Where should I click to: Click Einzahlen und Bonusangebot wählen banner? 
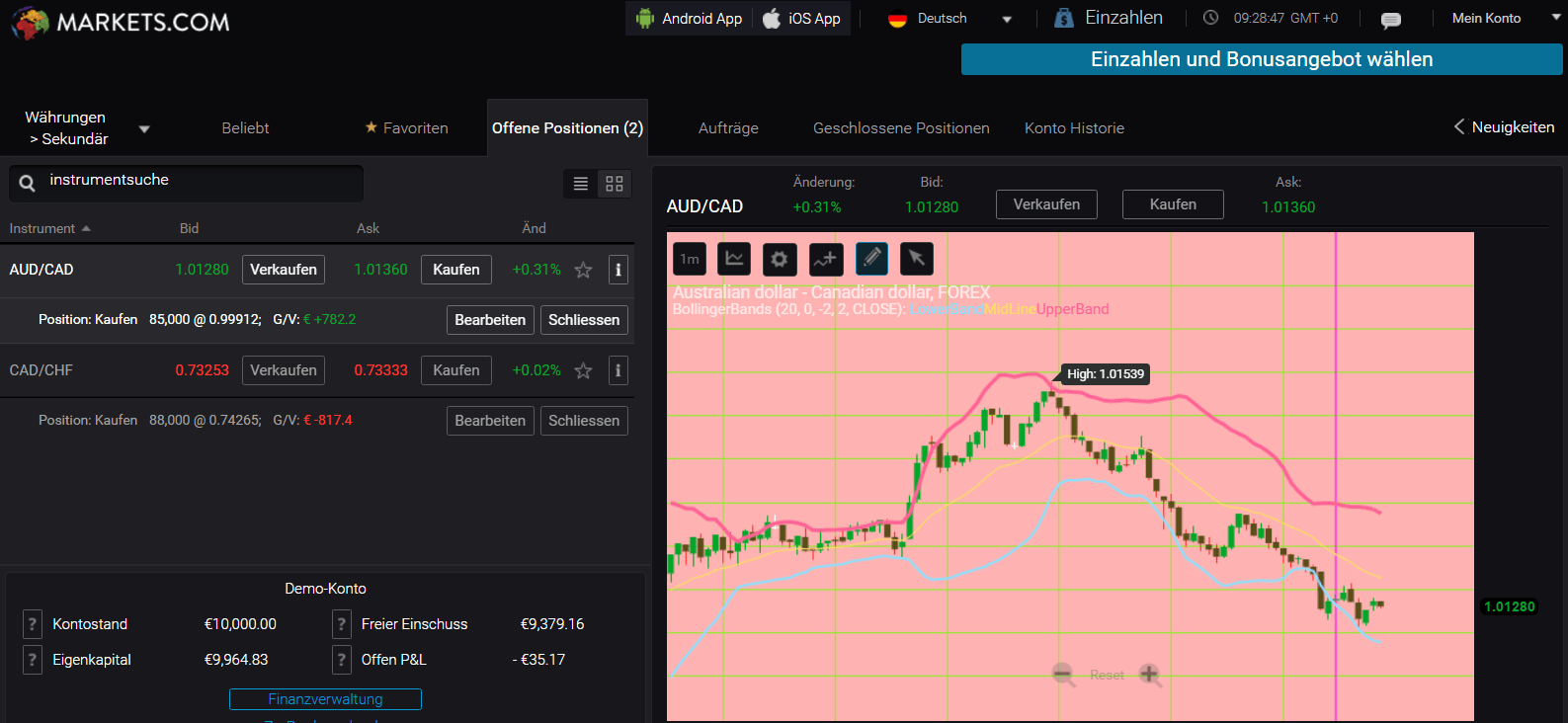click(x=1262, y=59)
